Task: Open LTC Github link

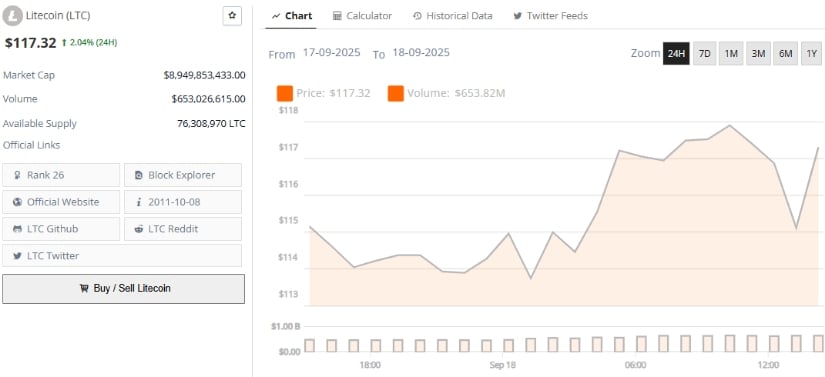Action: pos(61,229)
